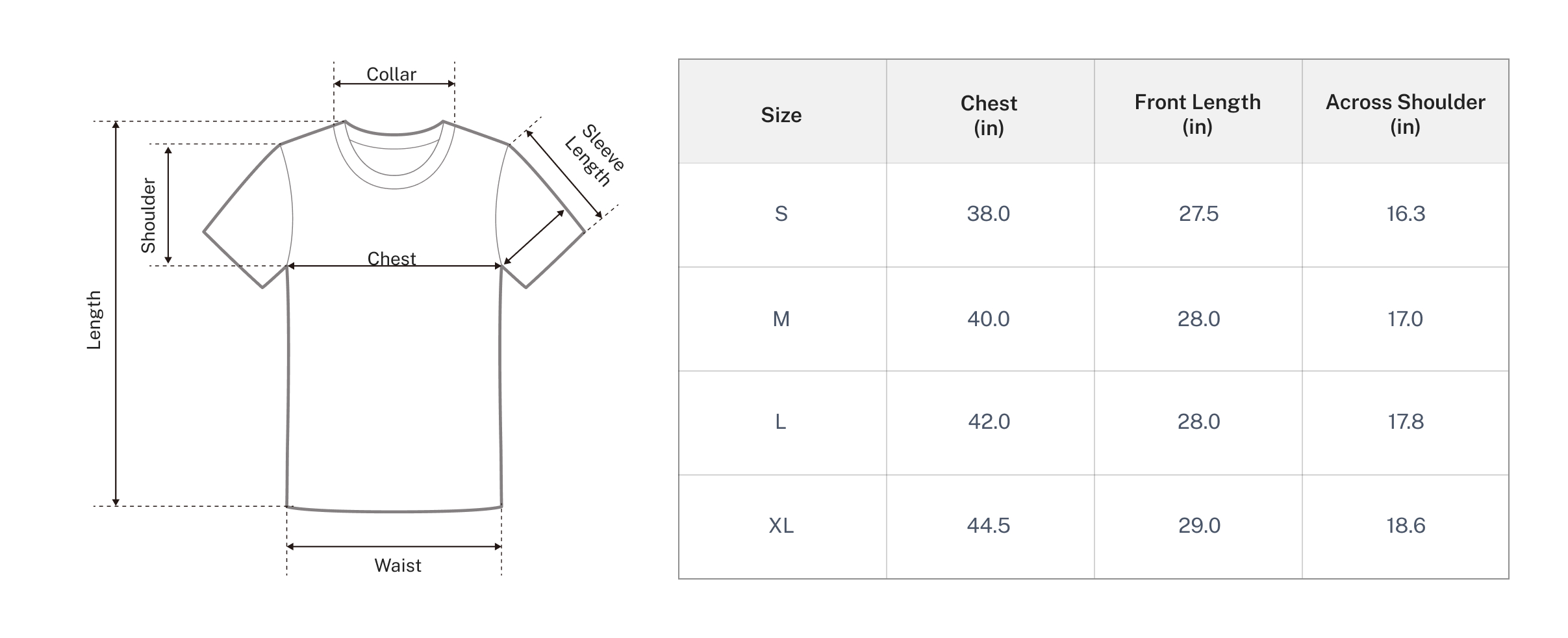
Task: Click the vertical Shoulder label
Action: pyautogui.click(x=149, y=215)
